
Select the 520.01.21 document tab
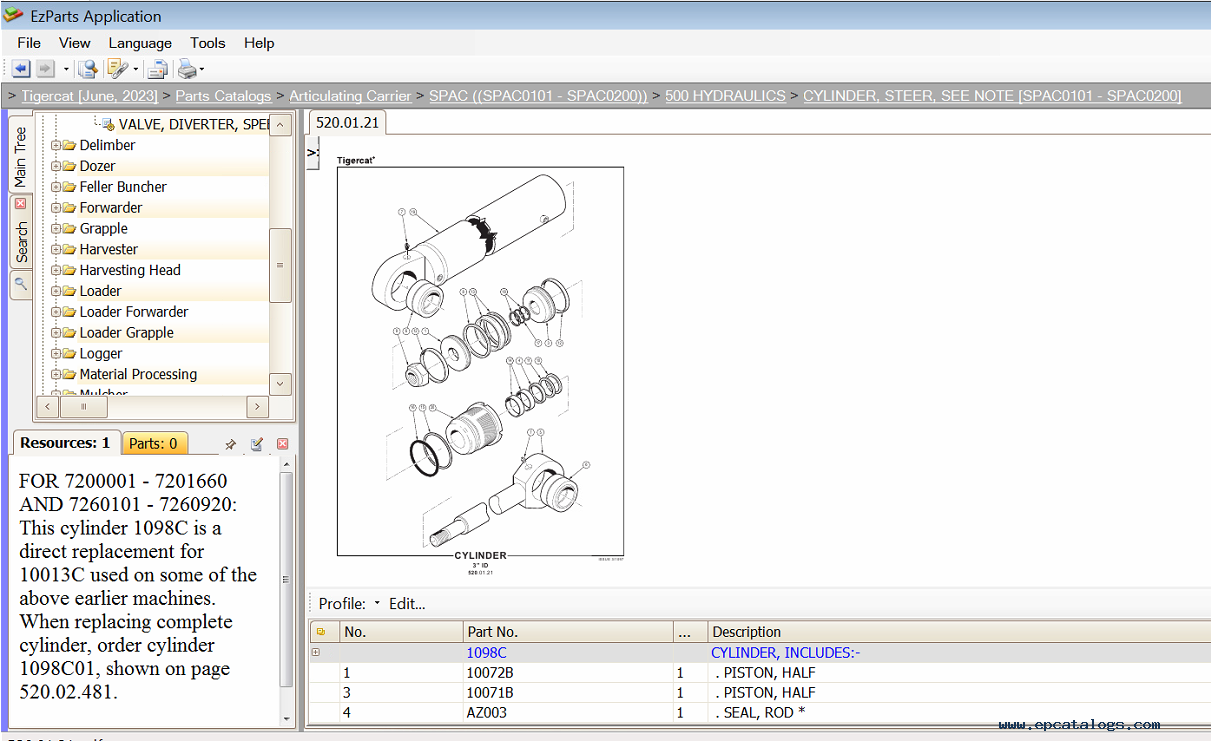click(347, 122)
